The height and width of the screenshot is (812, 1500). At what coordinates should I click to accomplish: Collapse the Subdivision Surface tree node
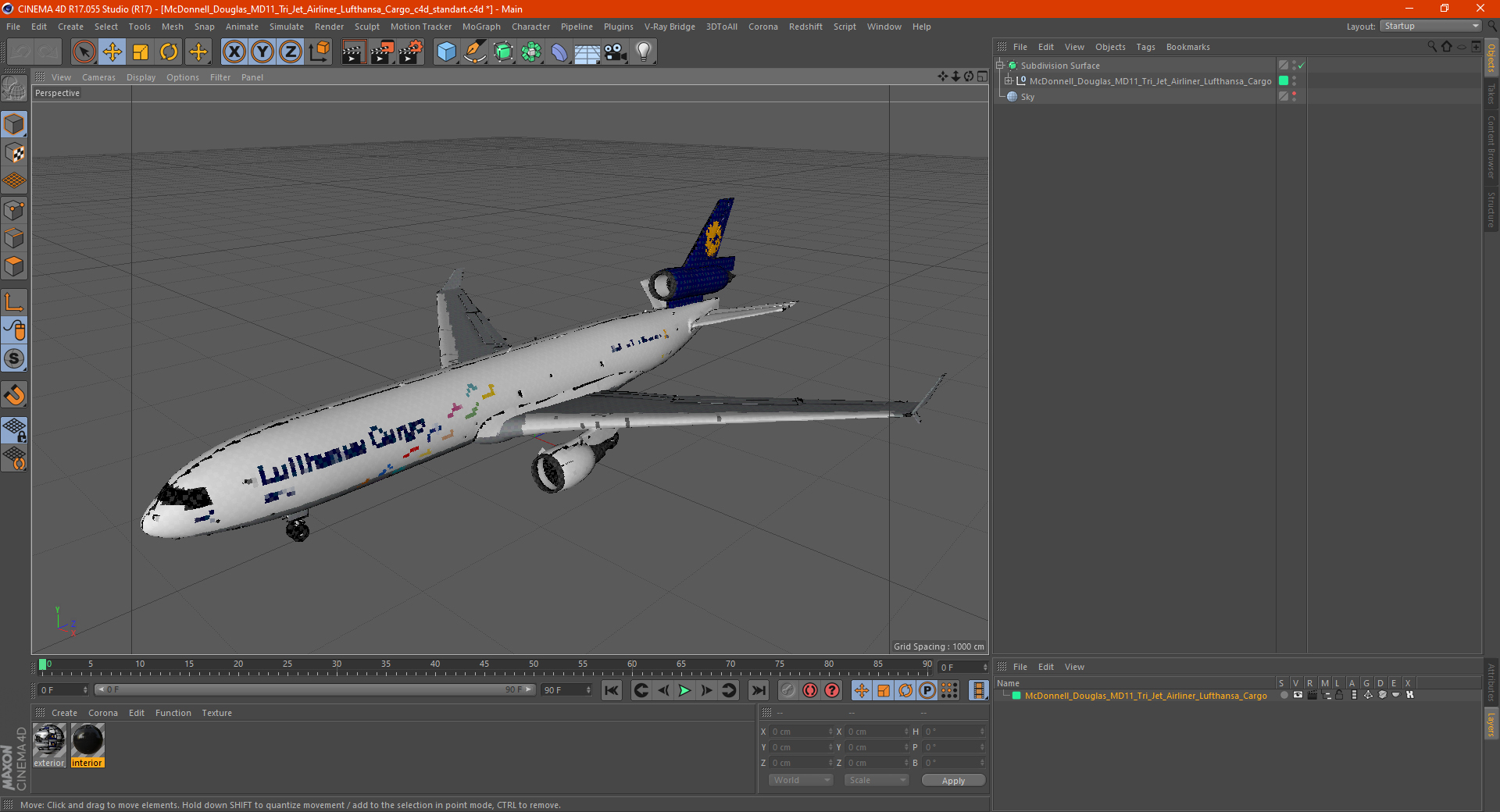(x=1000, y=66)
